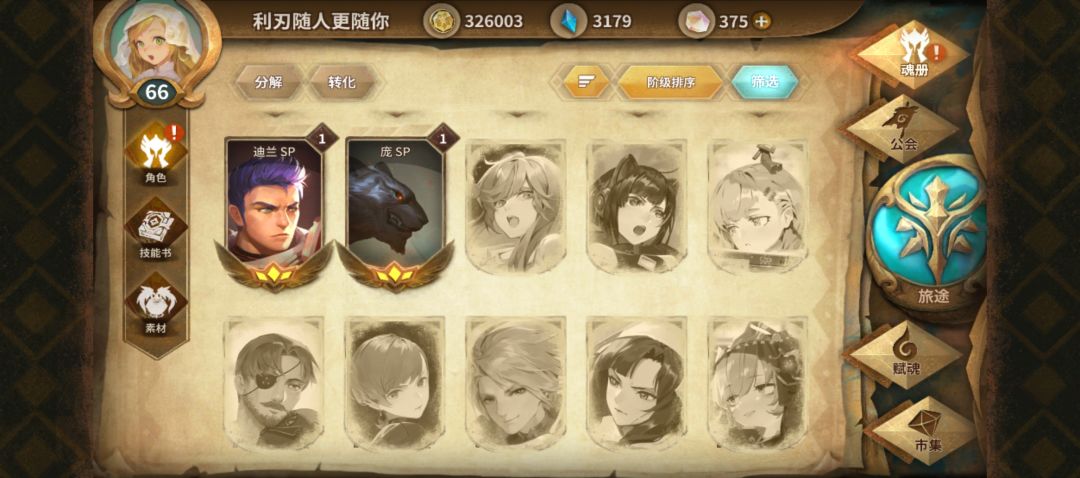Click the 转化 convert button

(x=342, y=82)
